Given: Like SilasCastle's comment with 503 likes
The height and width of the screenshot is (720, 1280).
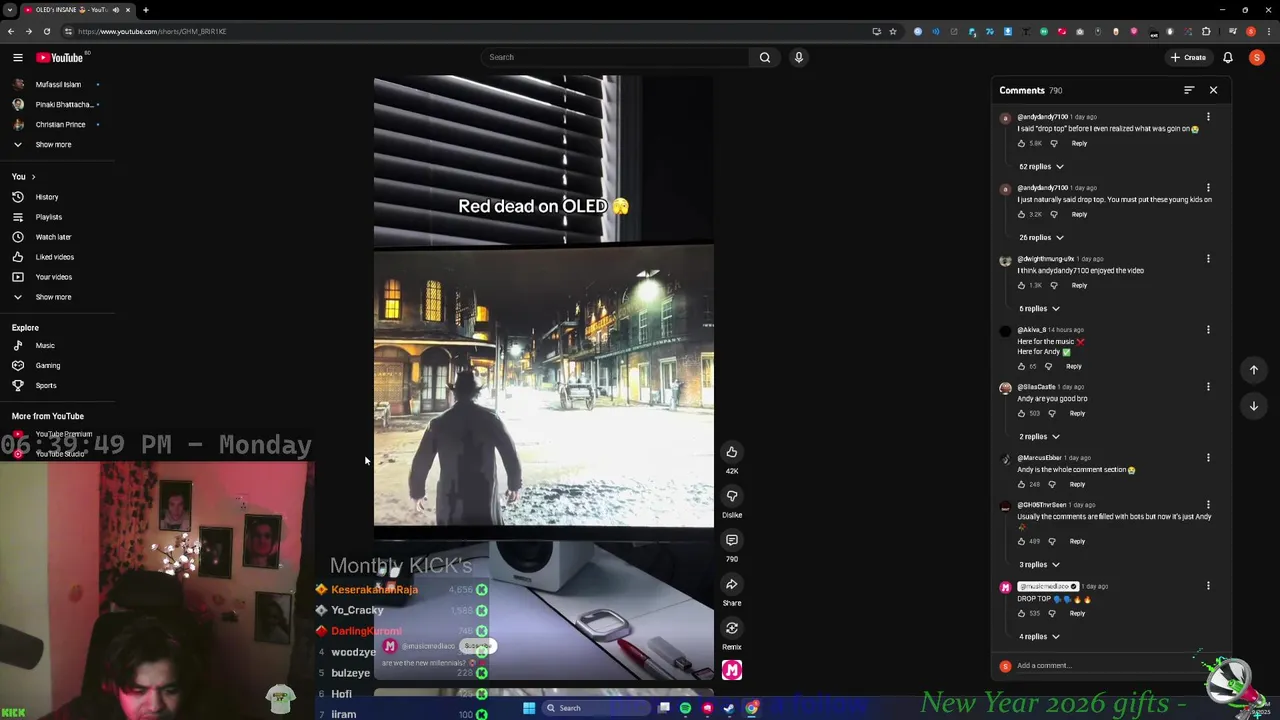Looking at the screenshot, I should [x=1021, y=413].
